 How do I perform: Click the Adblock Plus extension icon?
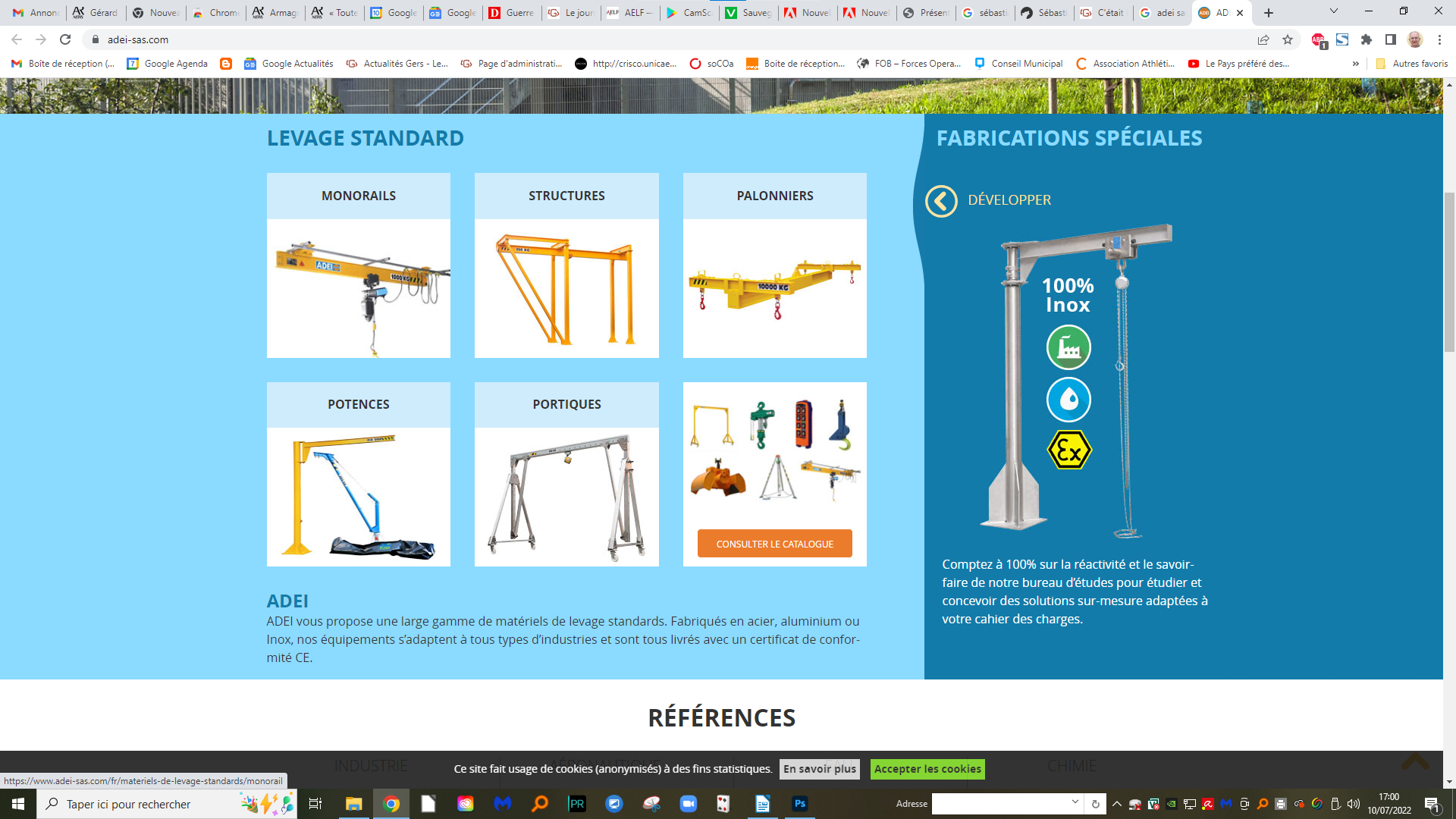tap(1319, 40)
